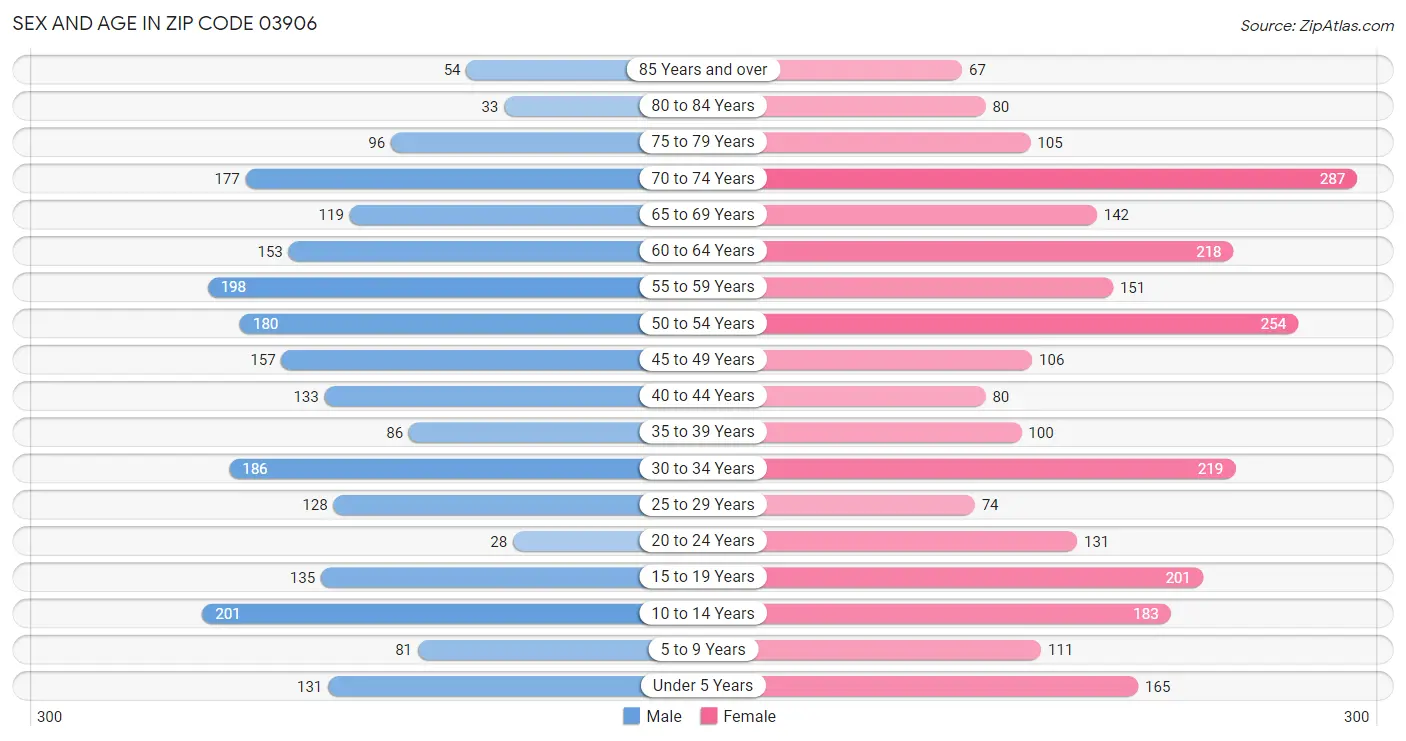Viewport: 1406px width, 741px height.
Task: Toggle the Male legend label
Action: click(664, 716)
